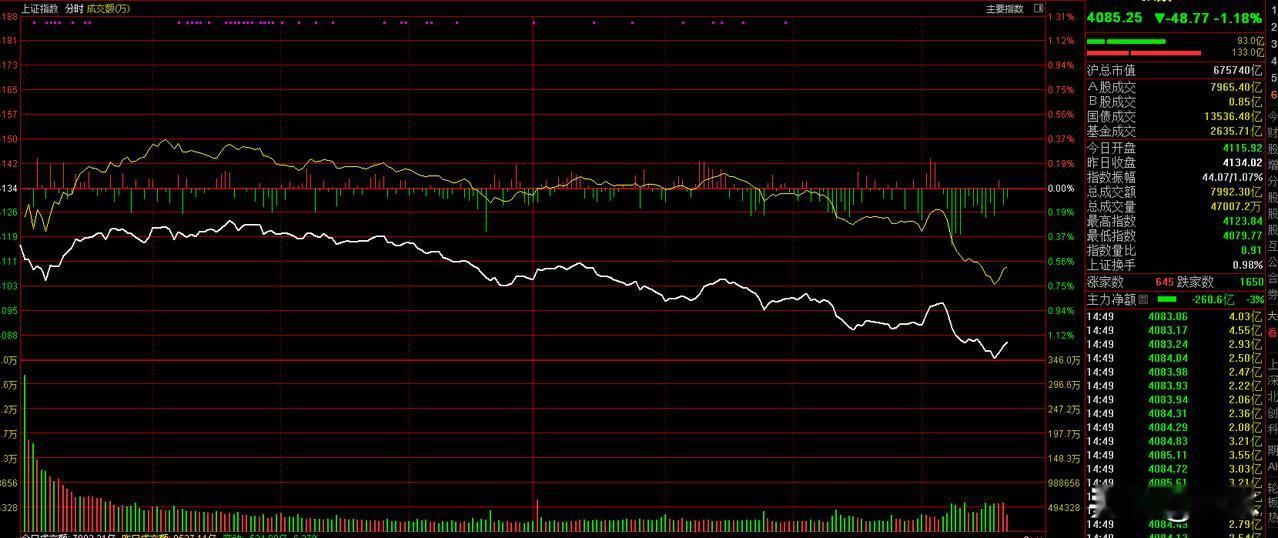This screenshot has width=1278, height=538.
Task: Click the 总成交量 value 47007.2万
Action: (1236, 206)
